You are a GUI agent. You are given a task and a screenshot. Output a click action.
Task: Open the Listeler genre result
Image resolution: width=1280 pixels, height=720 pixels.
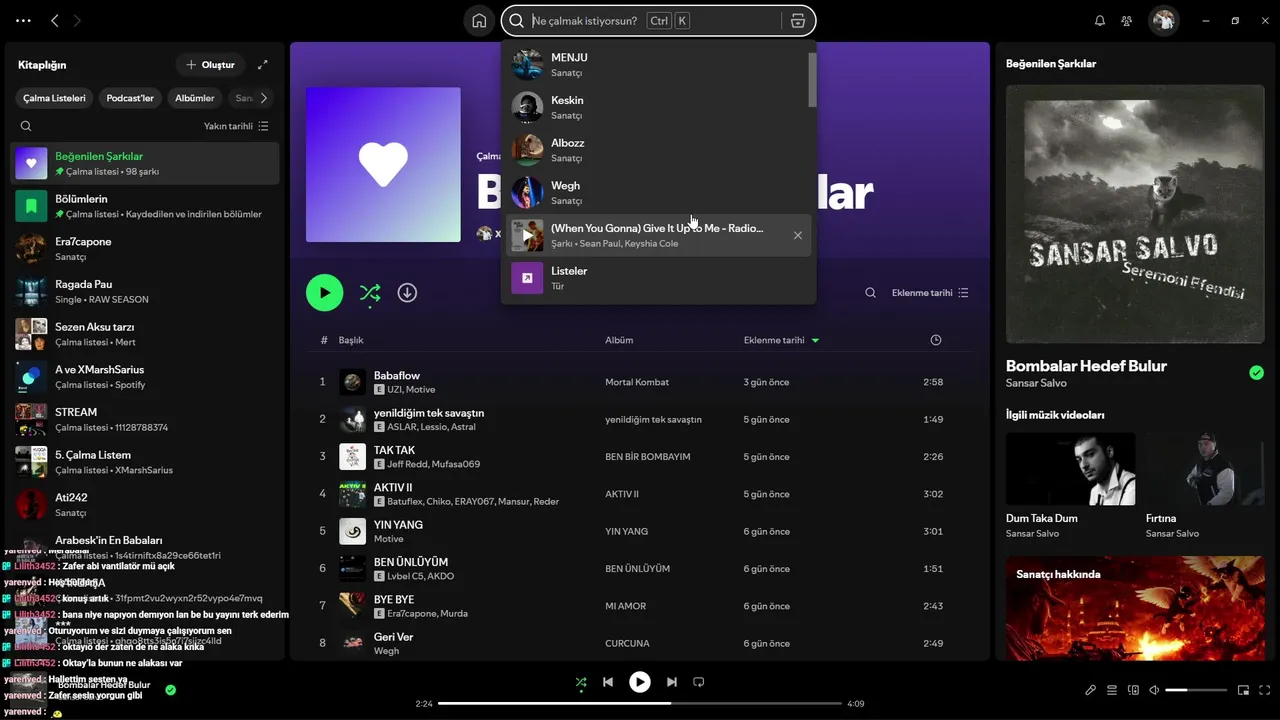[x=658, y=278]
